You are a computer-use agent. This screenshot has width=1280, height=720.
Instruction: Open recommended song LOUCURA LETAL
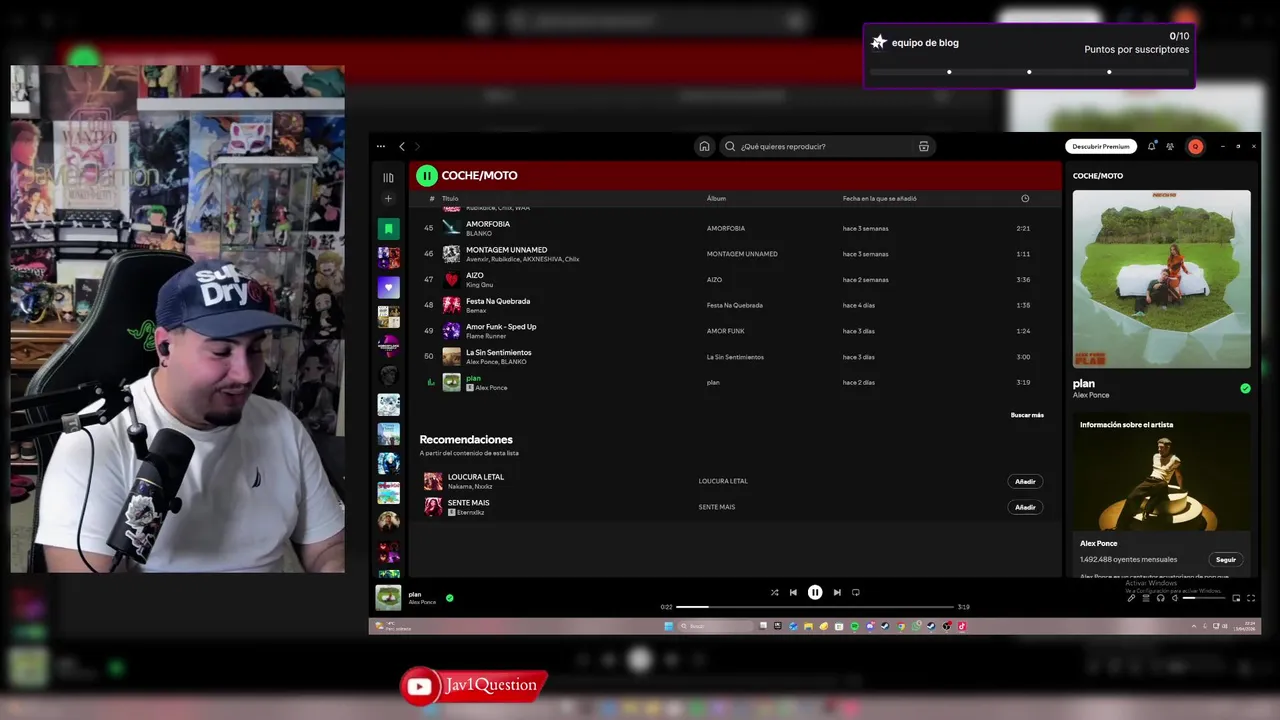476,477
